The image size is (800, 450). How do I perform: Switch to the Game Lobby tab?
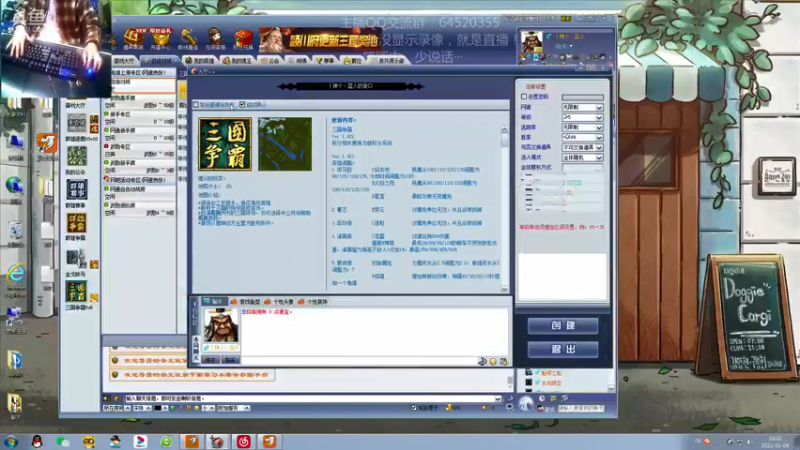click(124, 61)
